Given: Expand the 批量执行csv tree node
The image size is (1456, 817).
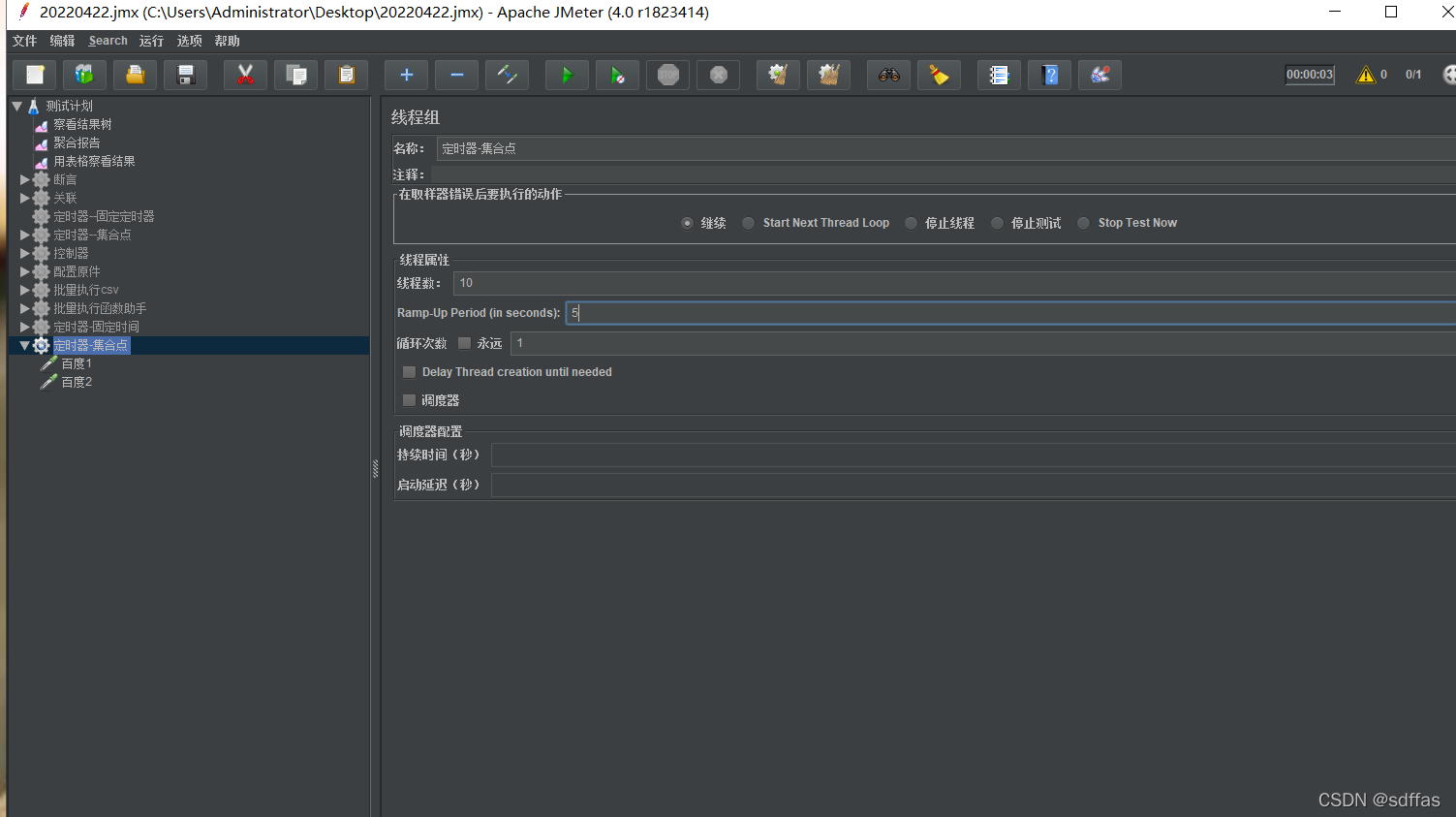Looking at the screenshot, I should [x=24, y=290].
